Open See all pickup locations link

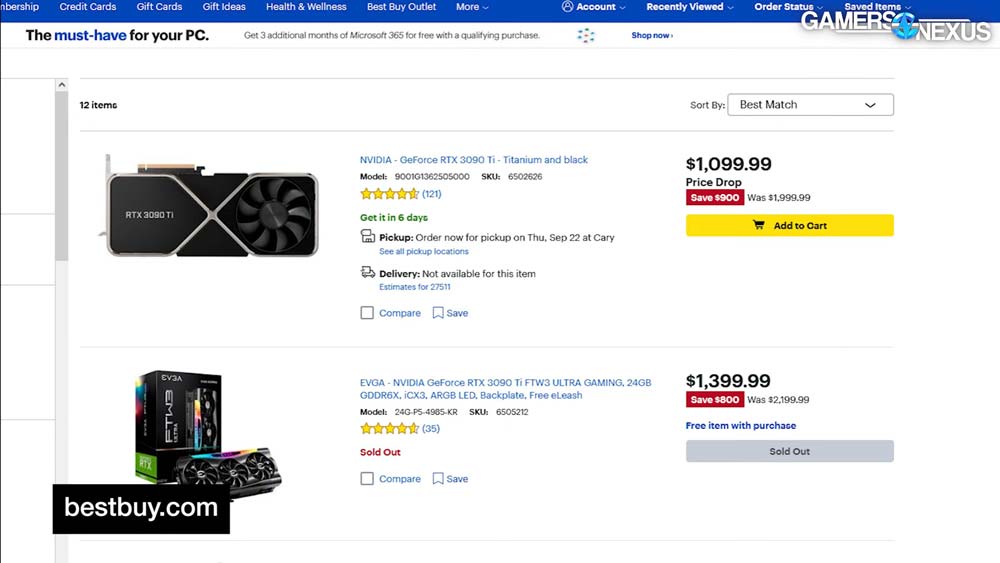[x=424, y=252]
